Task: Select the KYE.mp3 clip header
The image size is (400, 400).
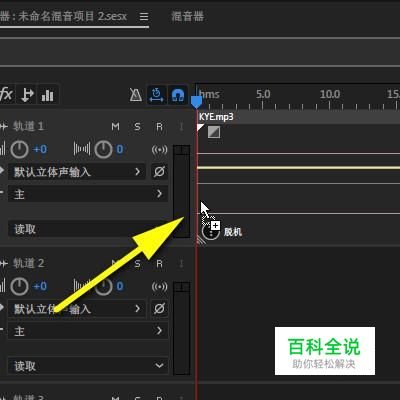Action: click(x=298, y=117)
